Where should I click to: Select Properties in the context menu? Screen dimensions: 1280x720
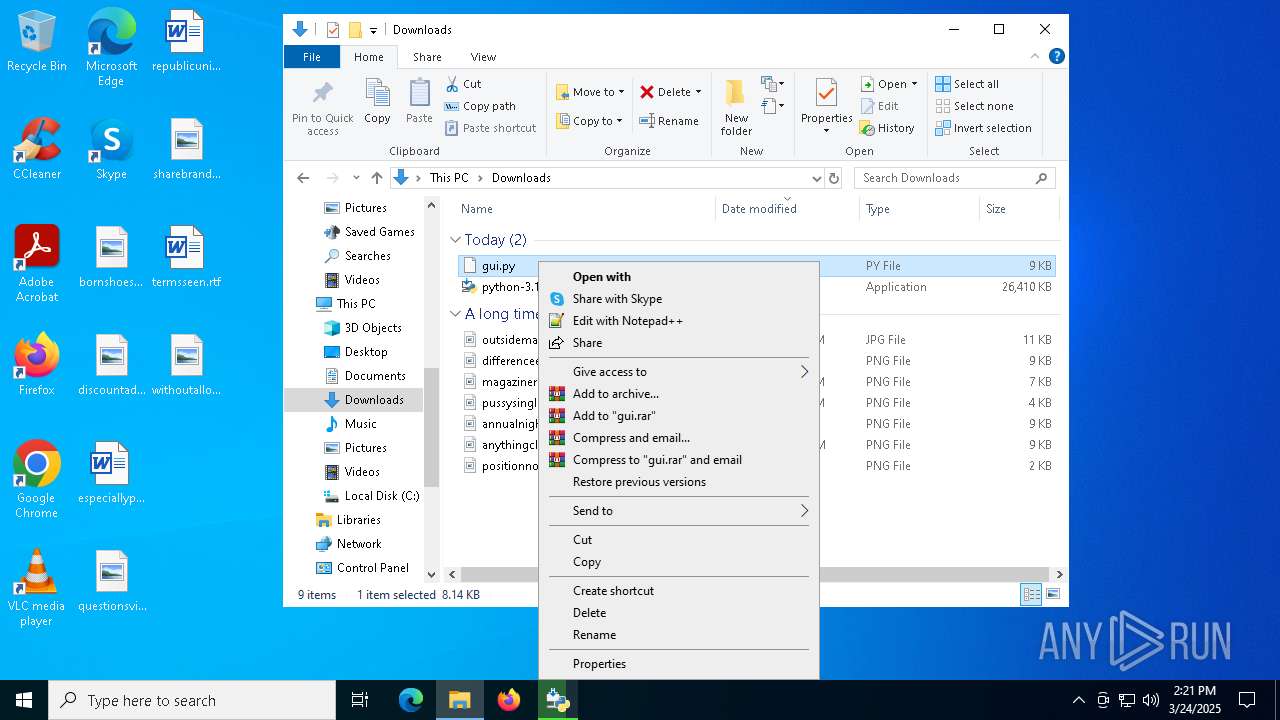coord(599,664)
